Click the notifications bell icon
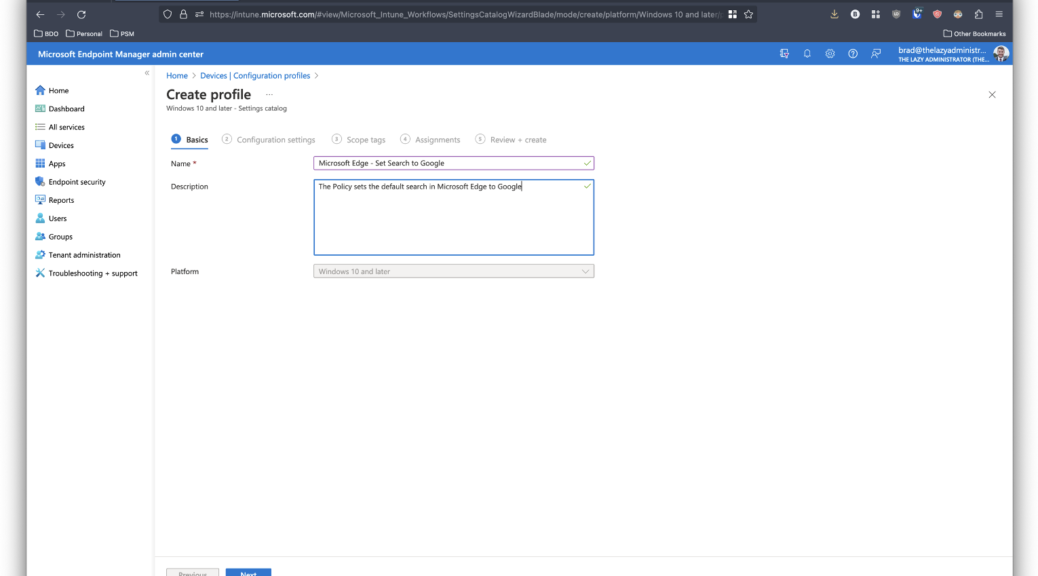 (x=807, y=54)
